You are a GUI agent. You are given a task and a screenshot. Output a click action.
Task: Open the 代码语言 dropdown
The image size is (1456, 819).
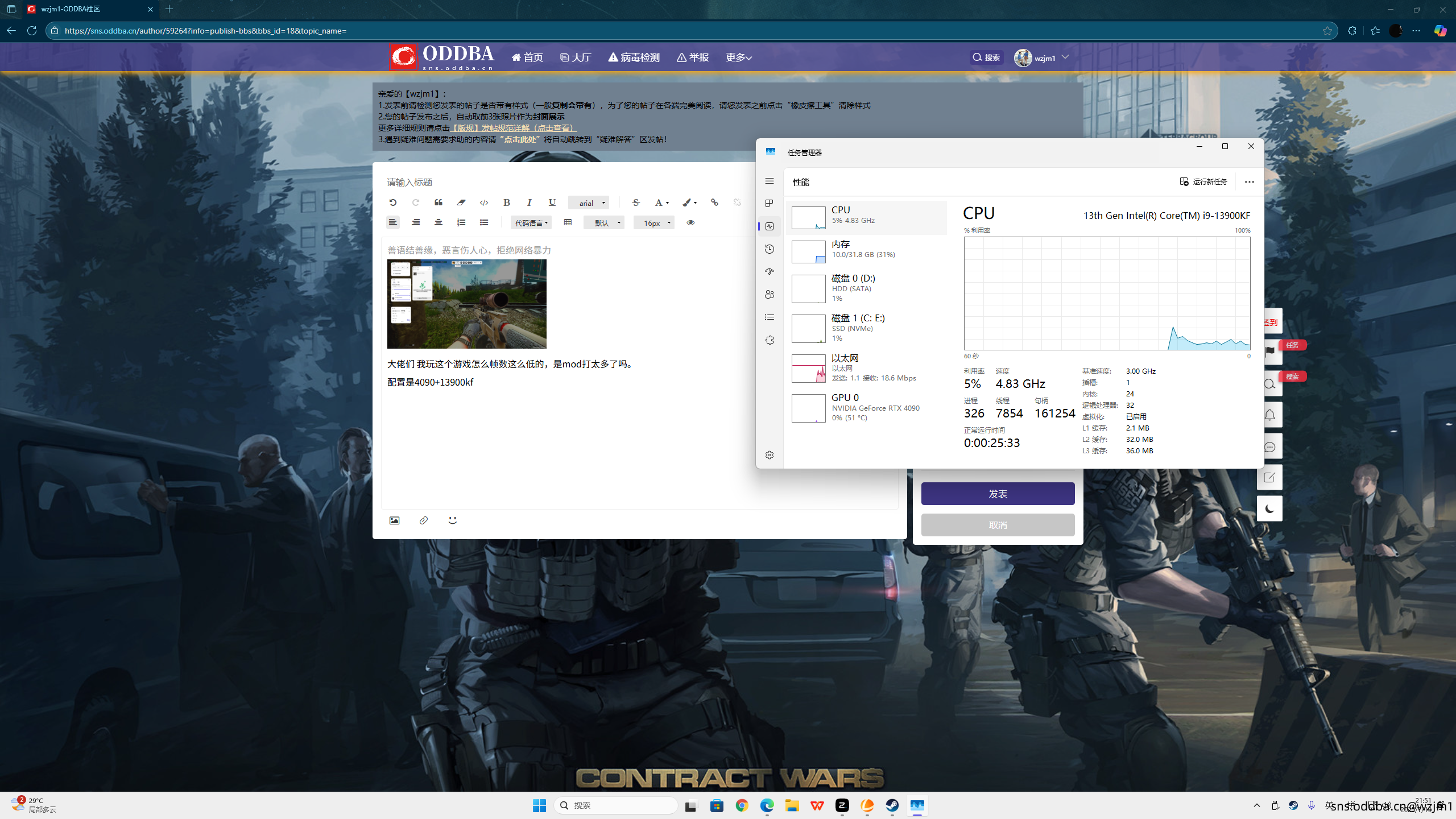point(531,223)
